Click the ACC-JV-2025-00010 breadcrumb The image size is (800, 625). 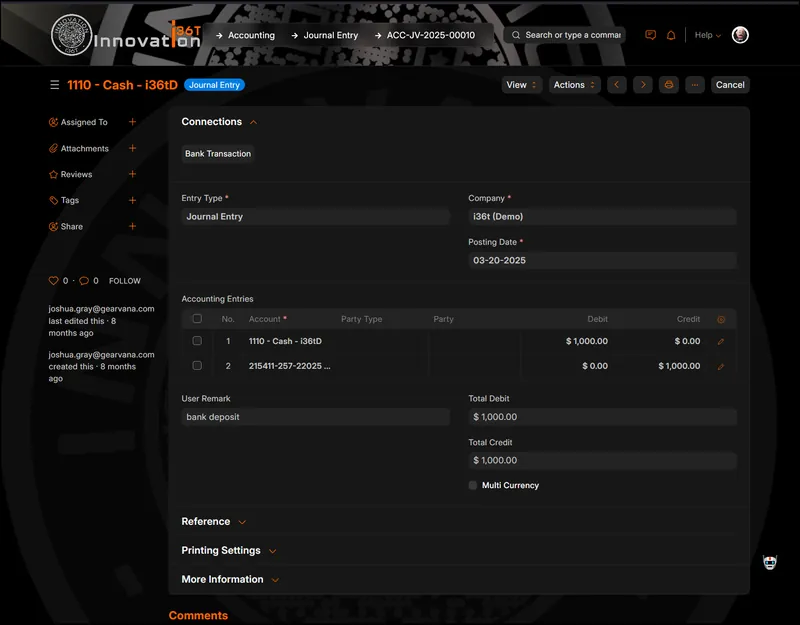pyautogui.click(x=431, y=35)
